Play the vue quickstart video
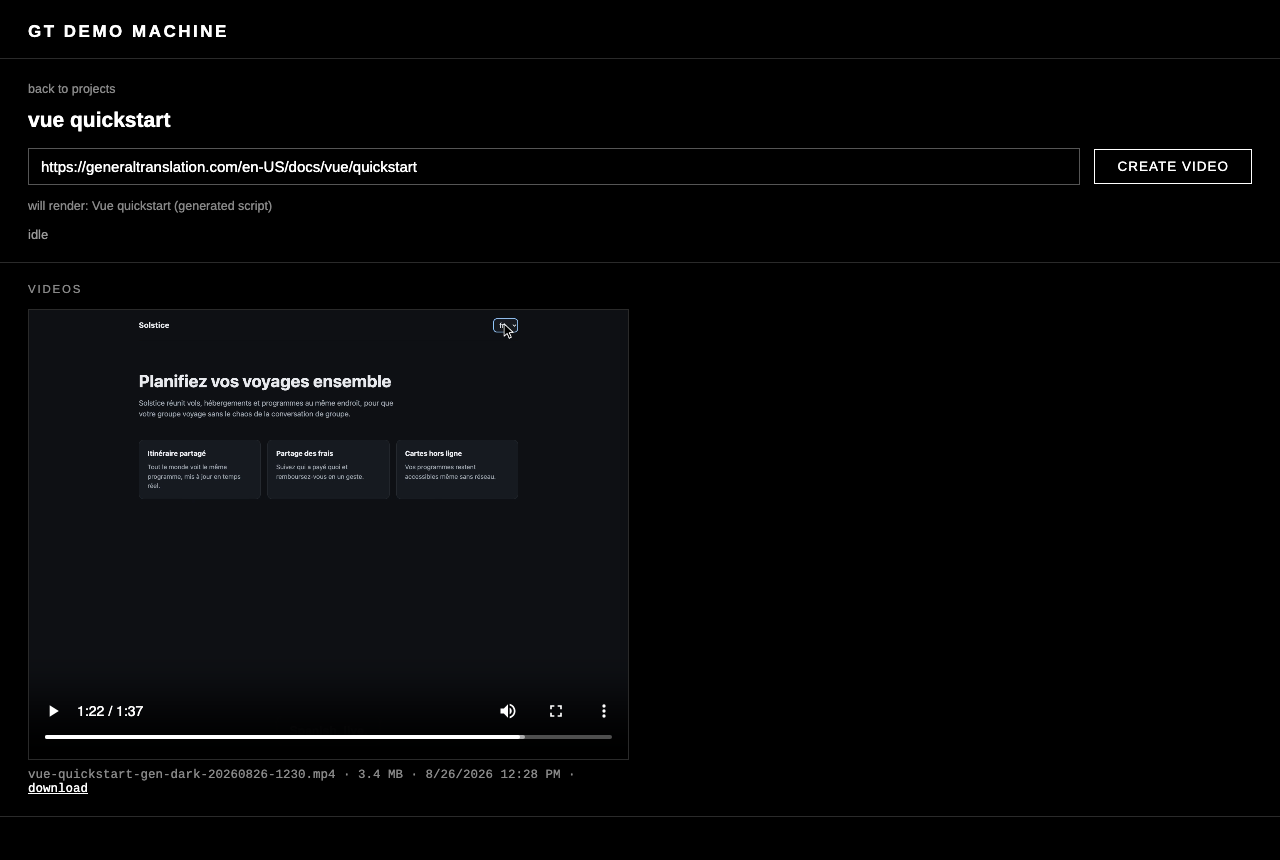Screen dimensions: 1280x860 54,711
